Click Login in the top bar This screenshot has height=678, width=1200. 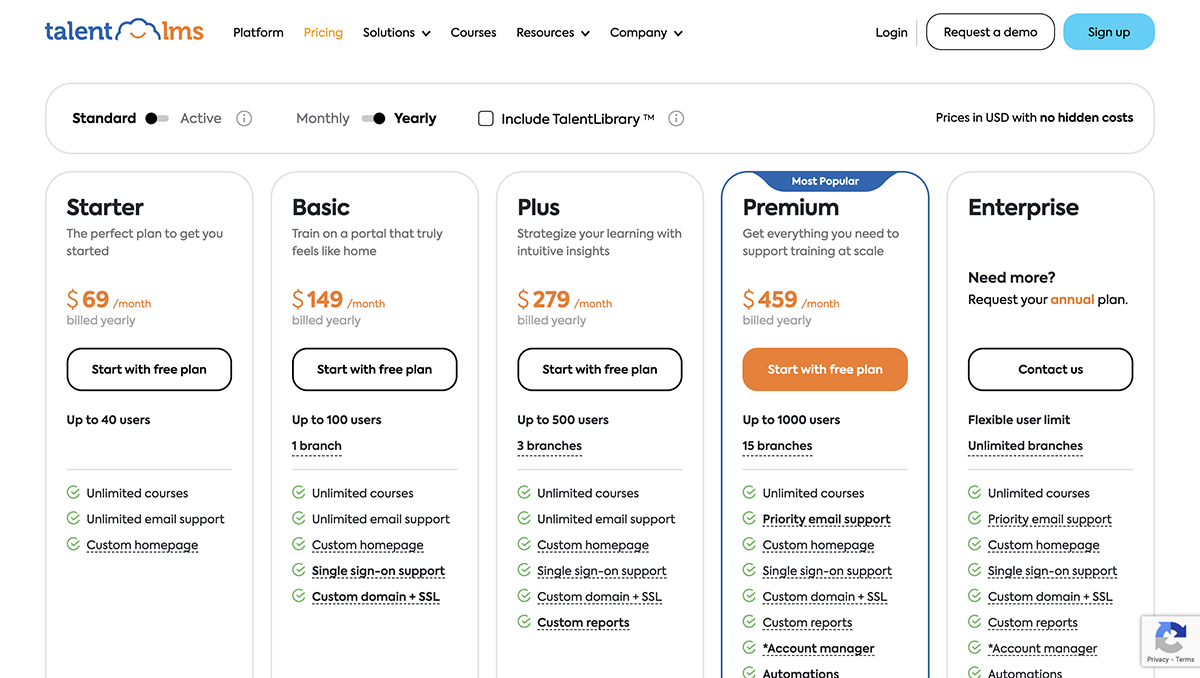click(891, 31)
